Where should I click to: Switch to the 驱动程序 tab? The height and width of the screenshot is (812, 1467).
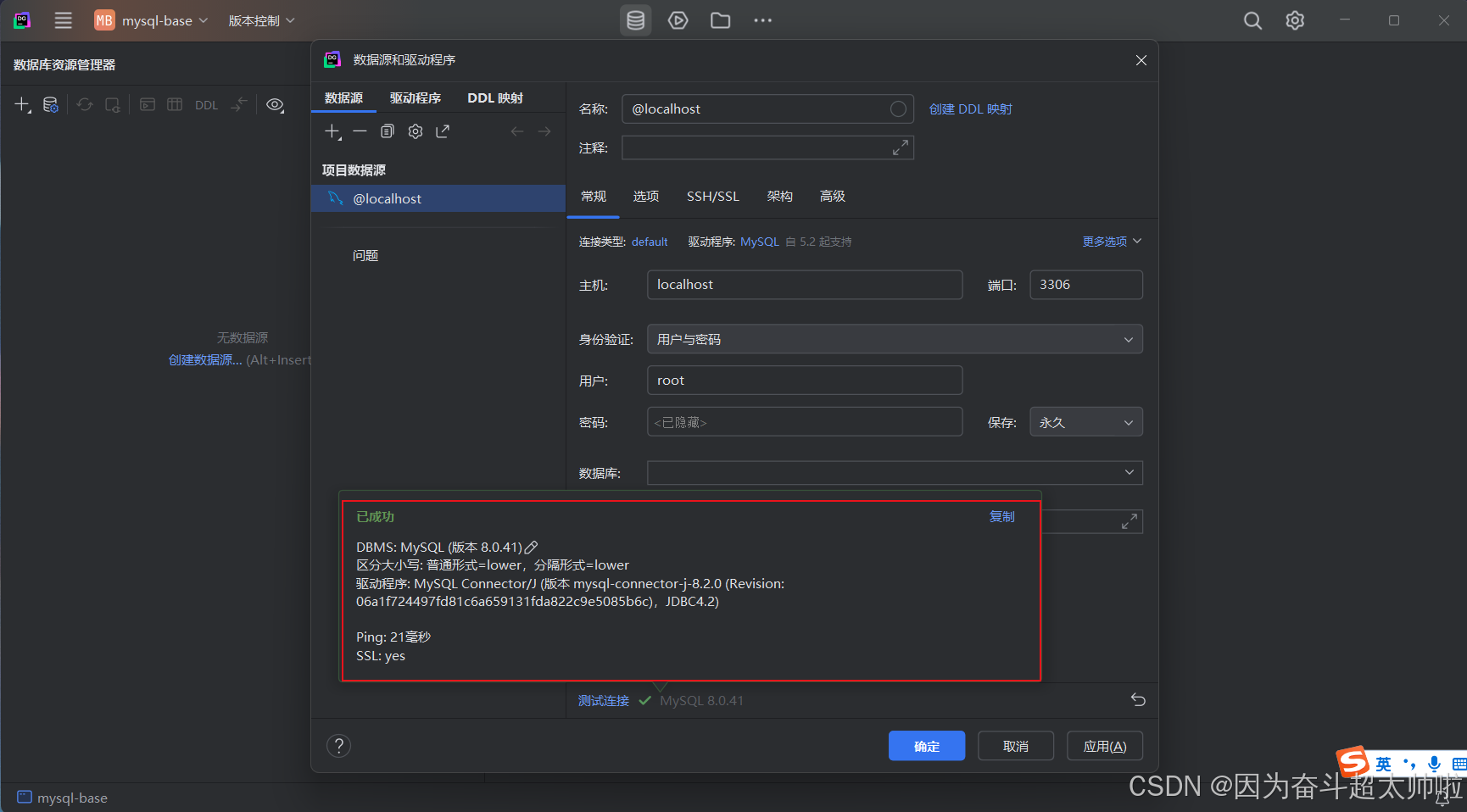click(416, 97)
